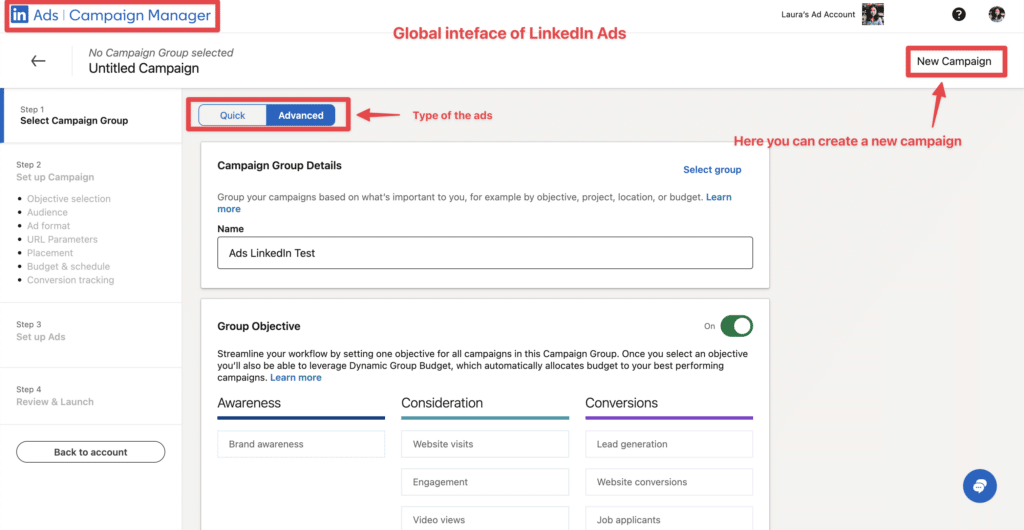Click the Select group link

(712, 170)
